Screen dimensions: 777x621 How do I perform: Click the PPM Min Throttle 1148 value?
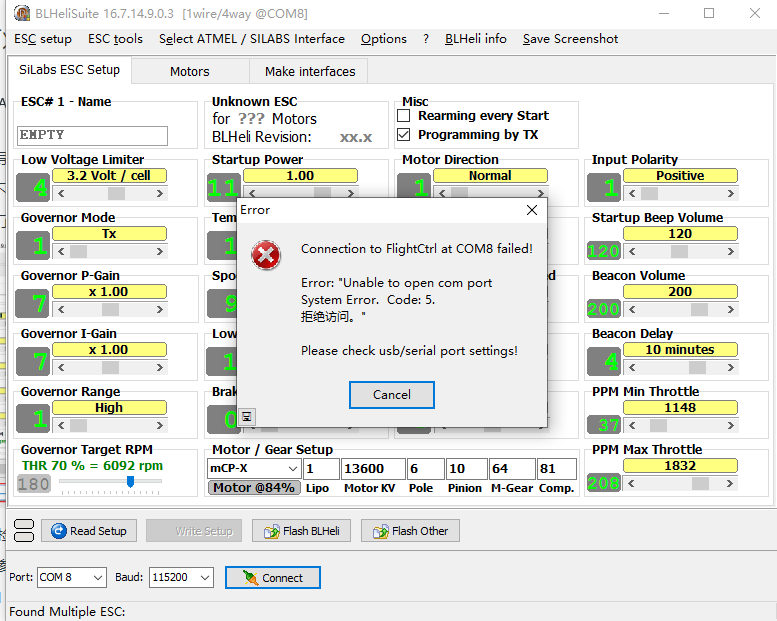(680, 408)
